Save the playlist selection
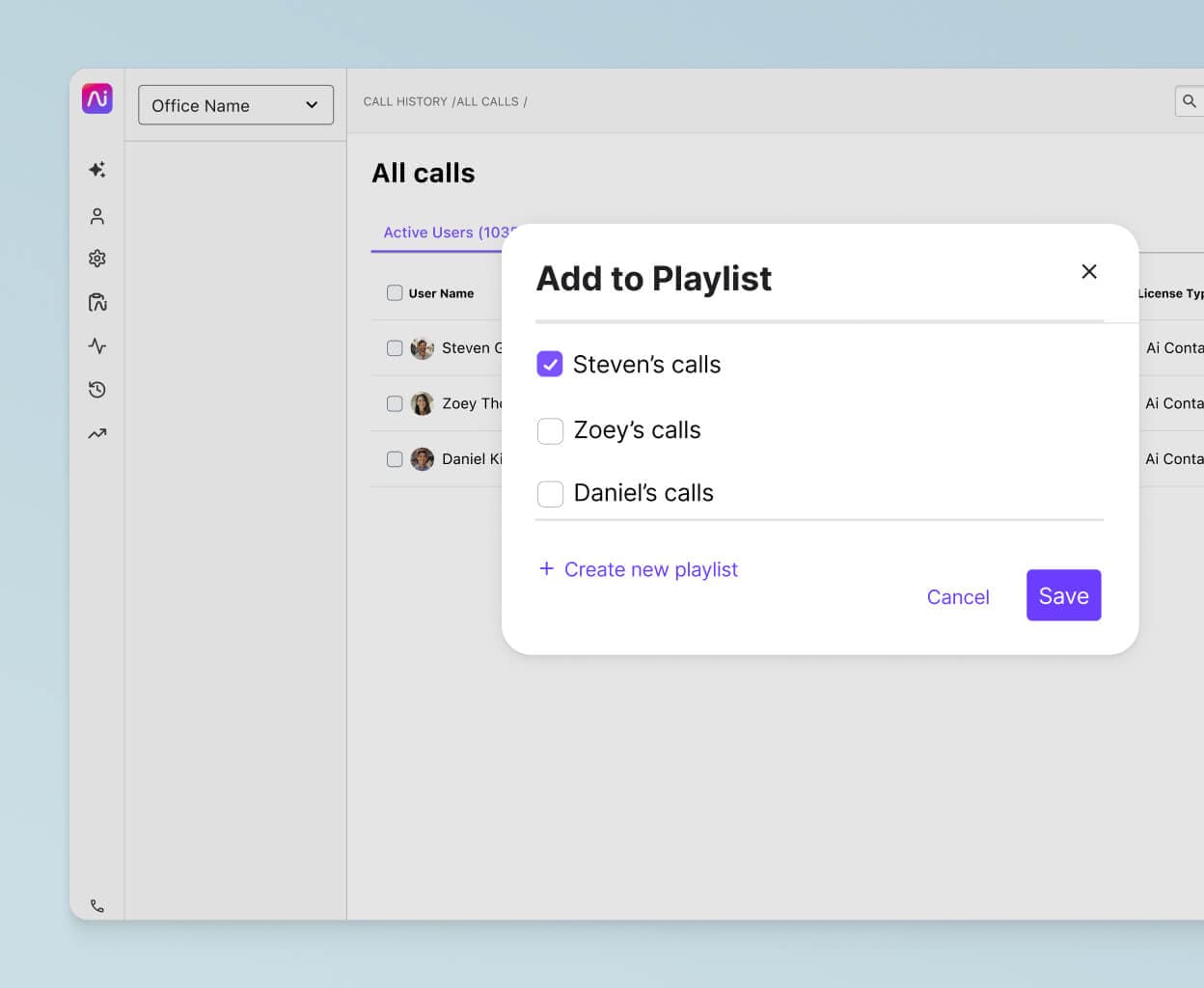The height and width of the screenshot is (988, 1204). coord(1063,595)
